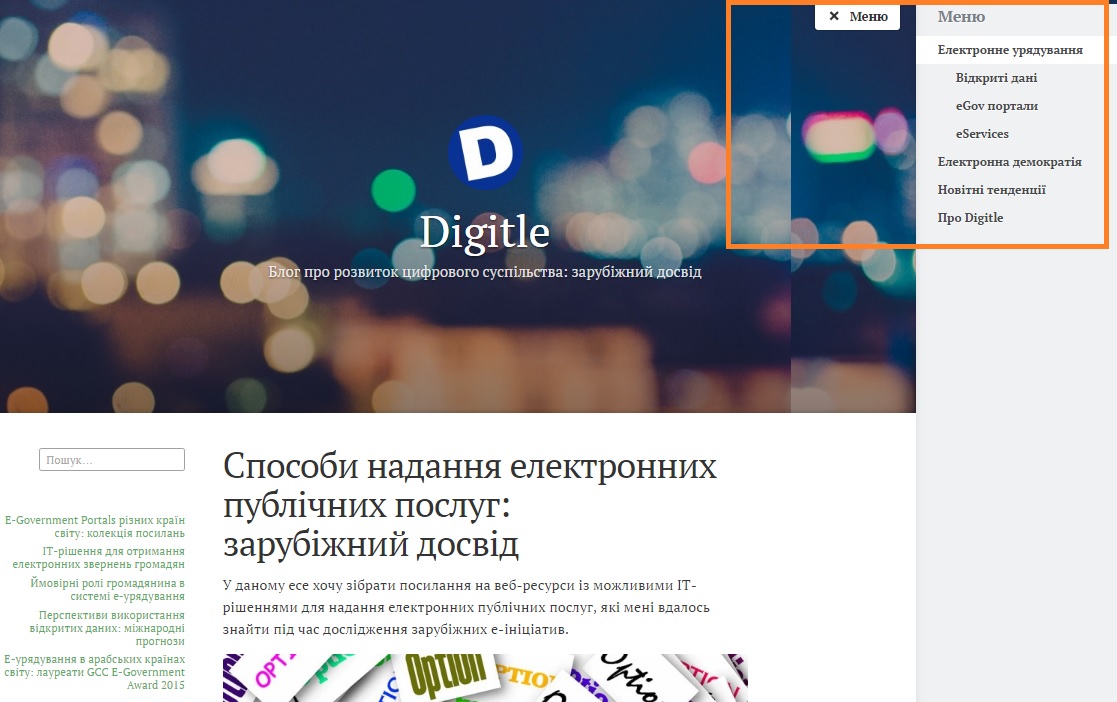Open E-Government Portals різних країн link

tap(95, 527)
